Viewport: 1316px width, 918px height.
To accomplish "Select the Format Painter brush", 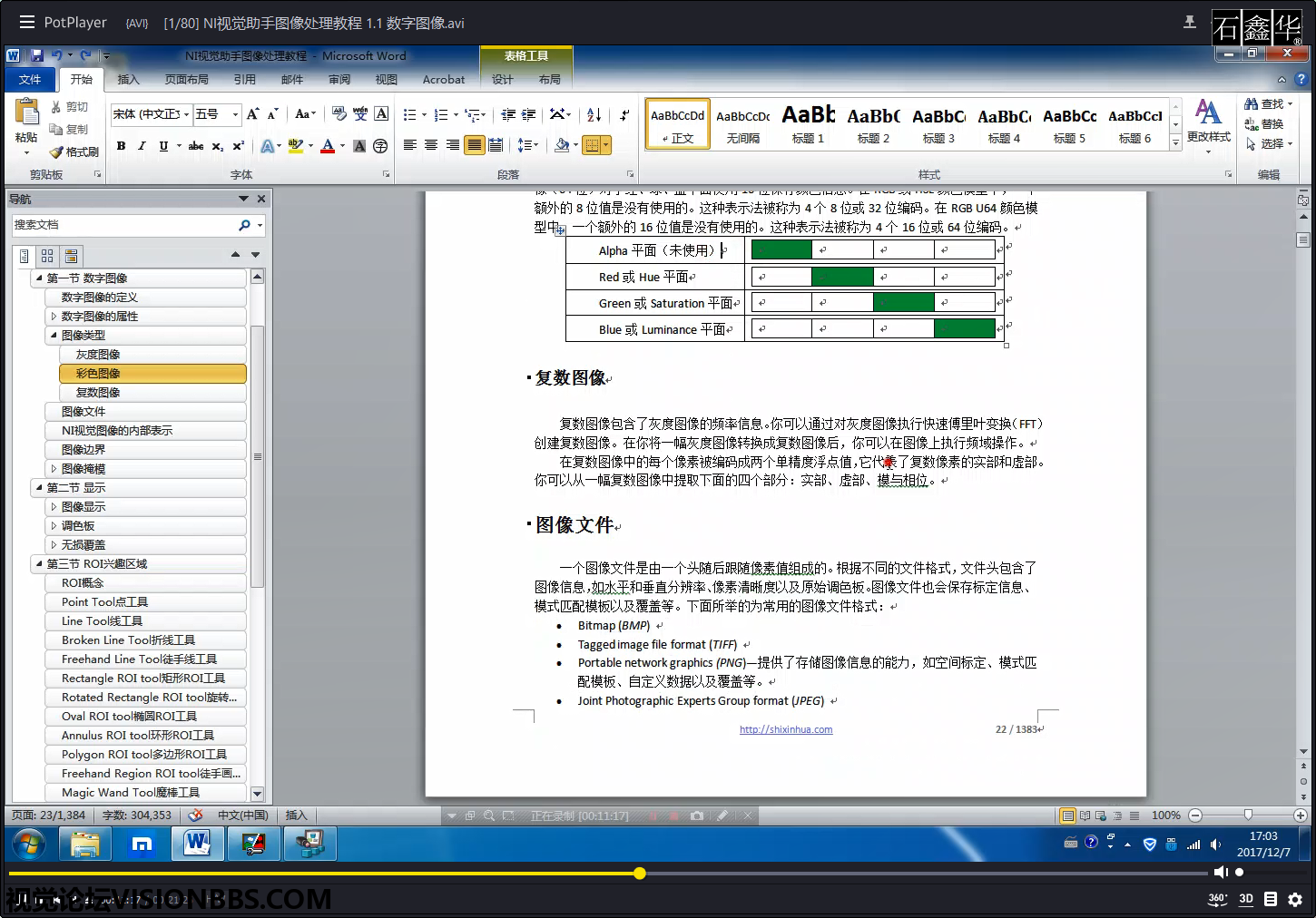I will point(74,152).
